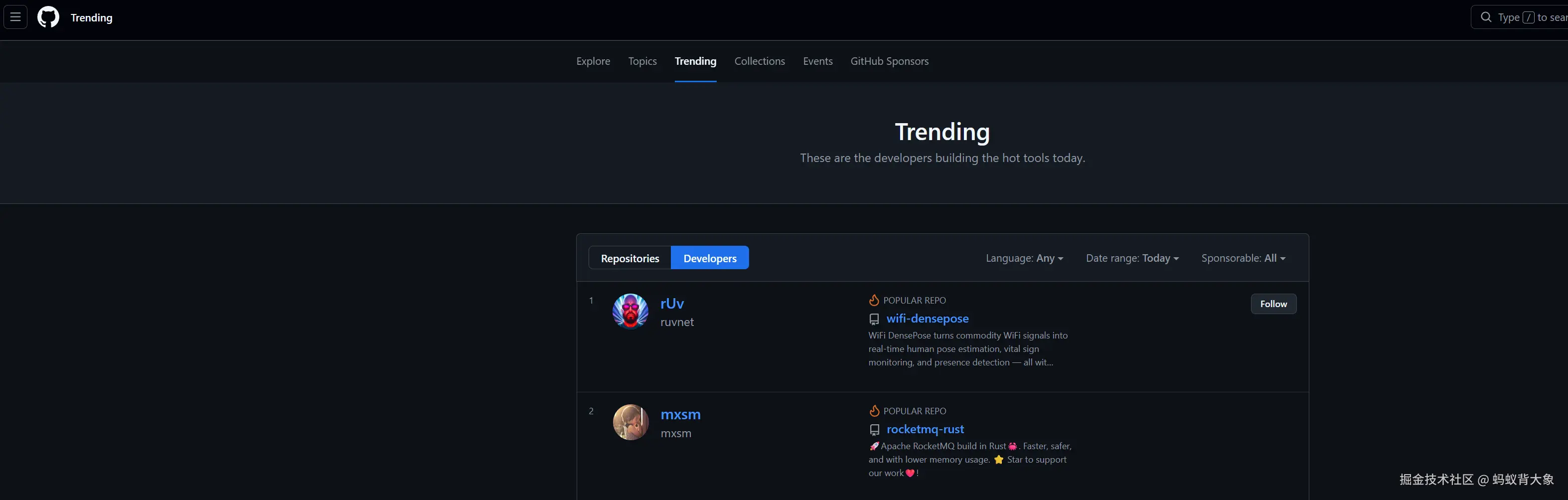Open the hamburger navigation menu

[x=15, y=17]
